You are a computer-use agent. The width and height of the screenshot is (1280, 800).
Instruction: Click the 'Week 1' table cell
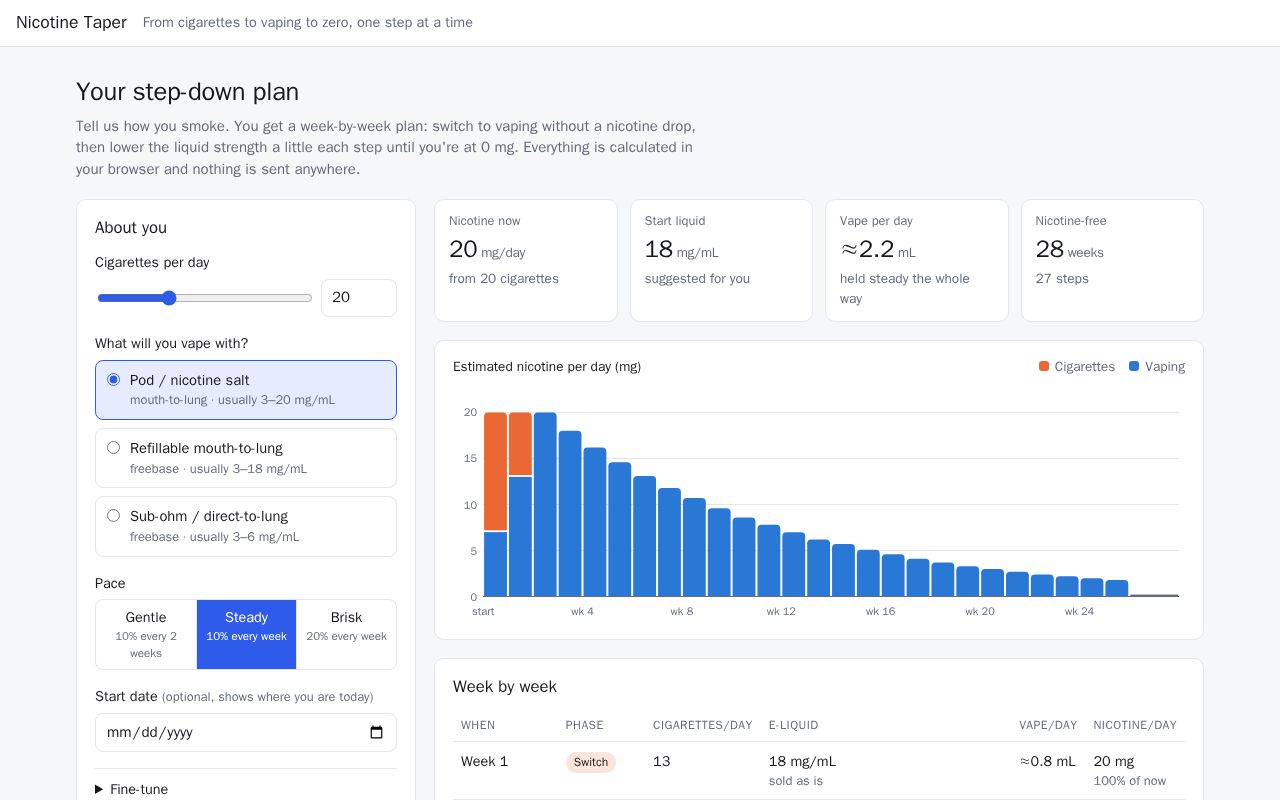[484, 761]
